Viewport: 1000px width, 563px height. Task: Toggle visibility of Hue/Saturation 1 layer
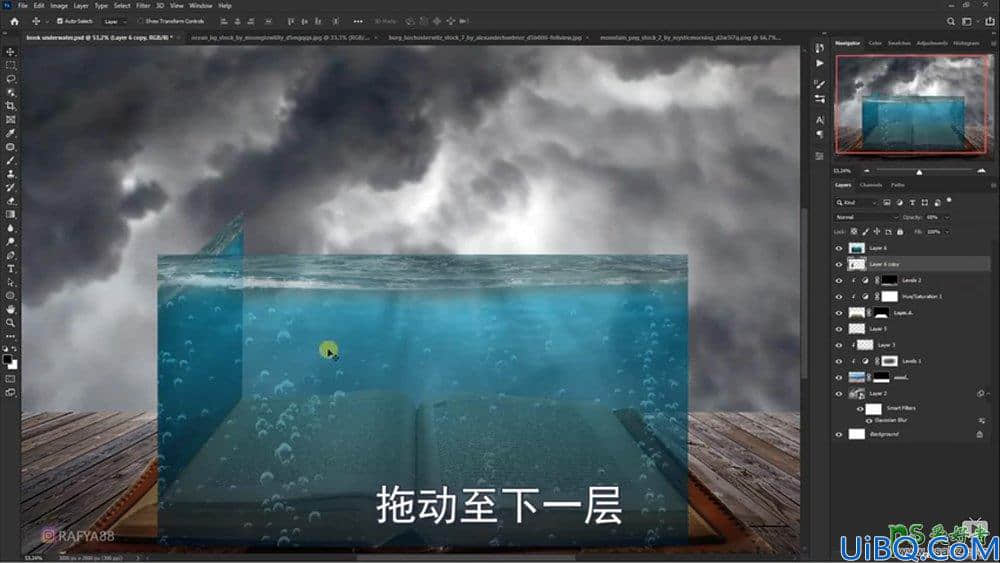(839, 296)
